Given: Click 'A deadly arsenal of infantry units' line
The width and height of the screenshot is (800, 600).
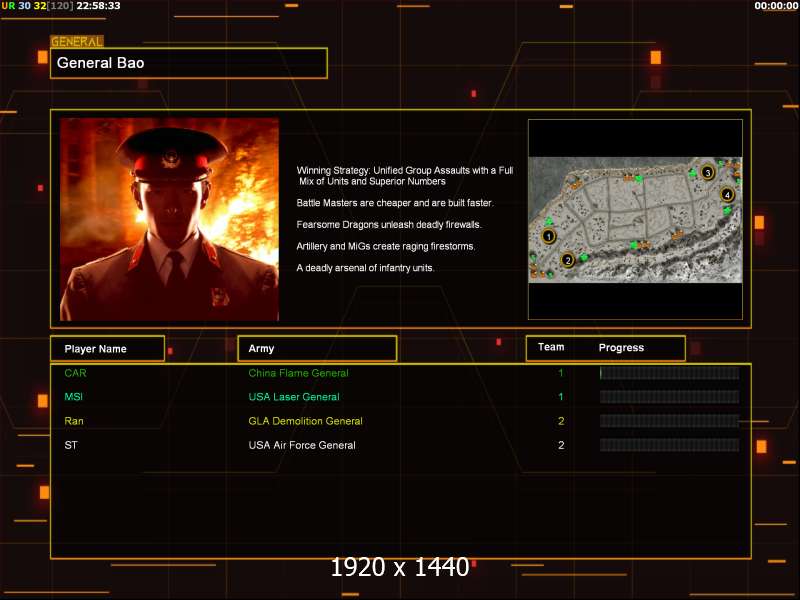Looking at the screenshot, I should tap(365, 268).
